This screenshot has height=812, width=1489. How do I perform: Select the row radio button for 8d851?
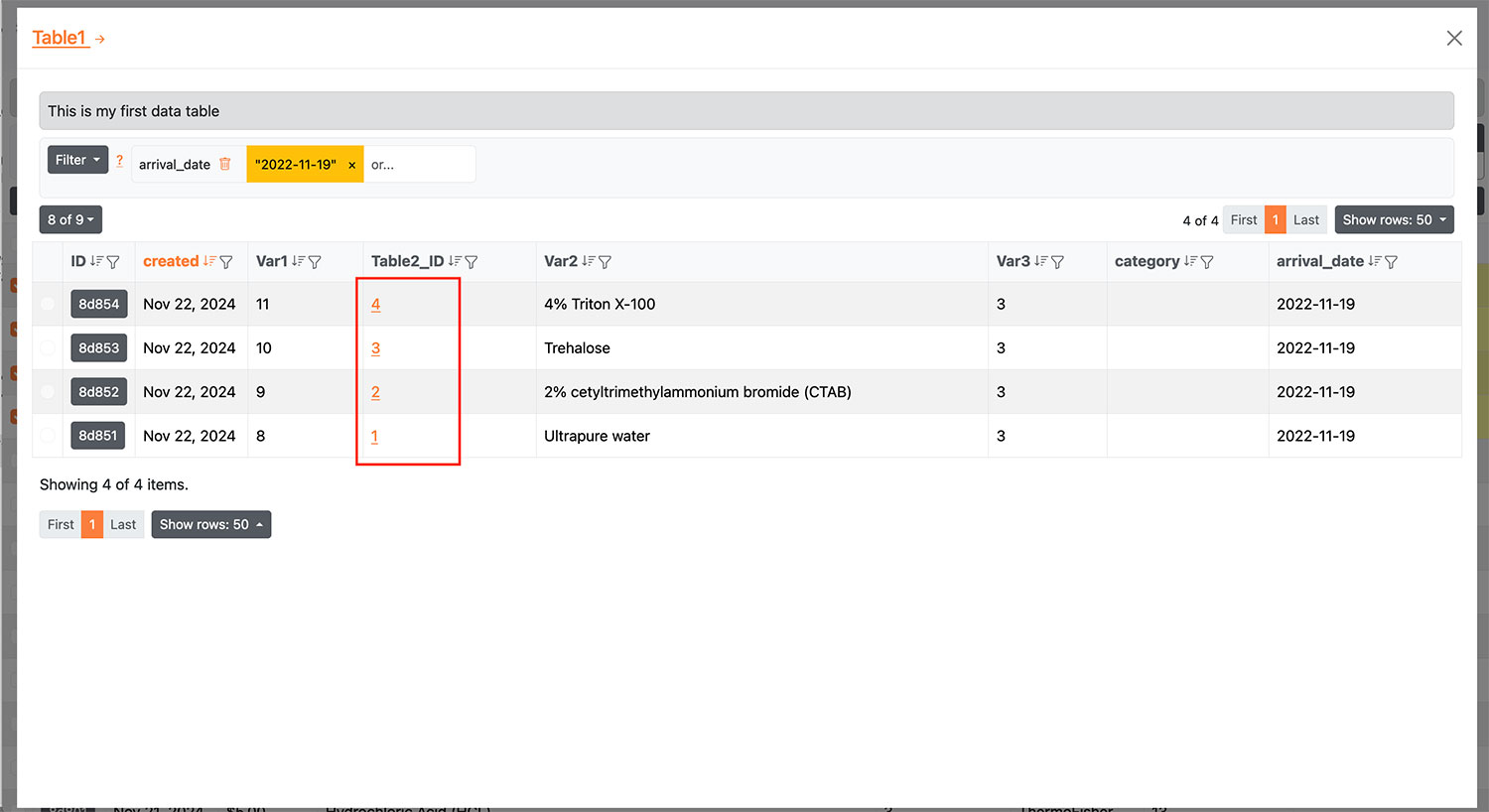(x=48, y=436)
